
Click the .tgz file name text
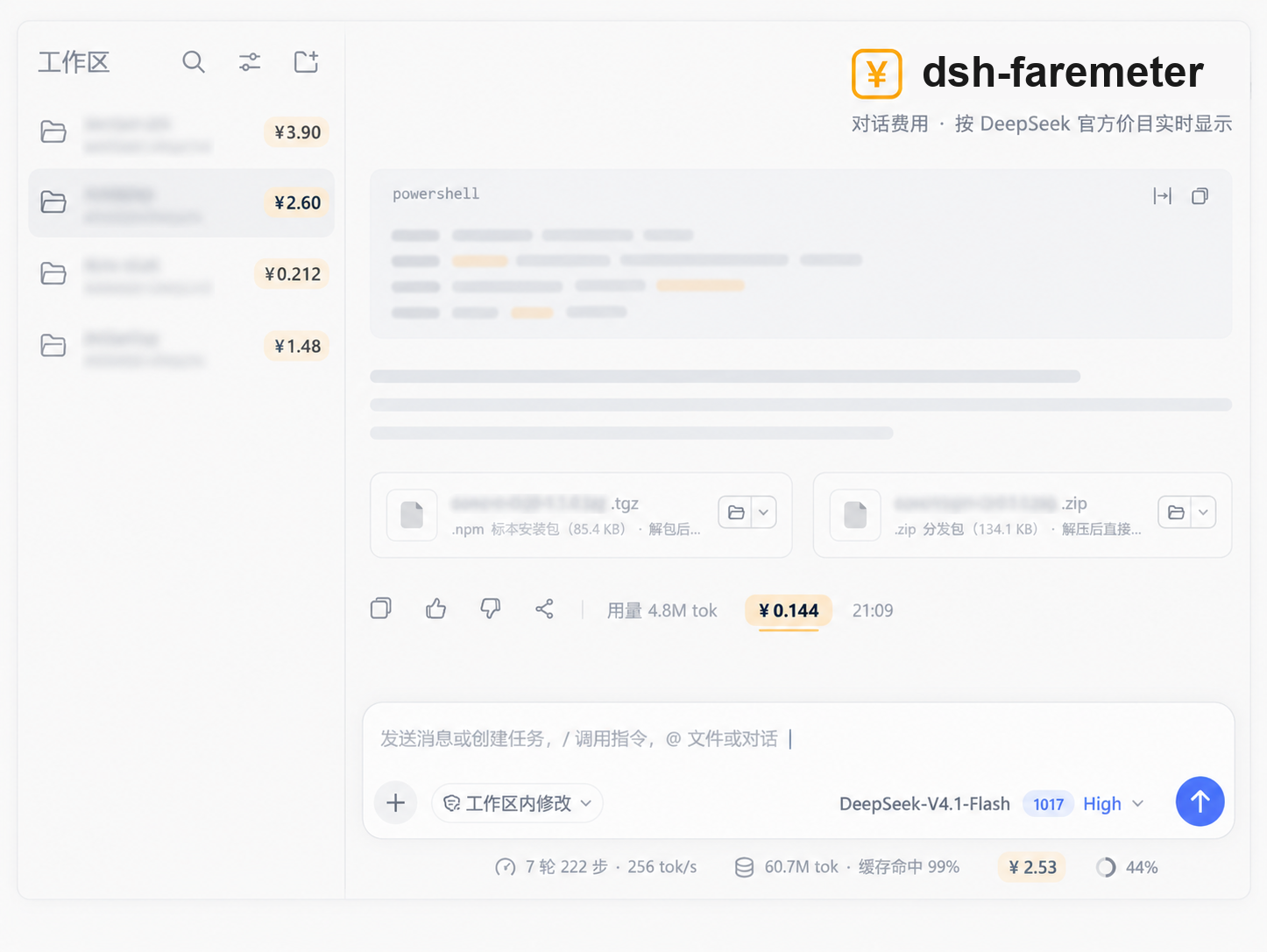(x=545, y=504)
